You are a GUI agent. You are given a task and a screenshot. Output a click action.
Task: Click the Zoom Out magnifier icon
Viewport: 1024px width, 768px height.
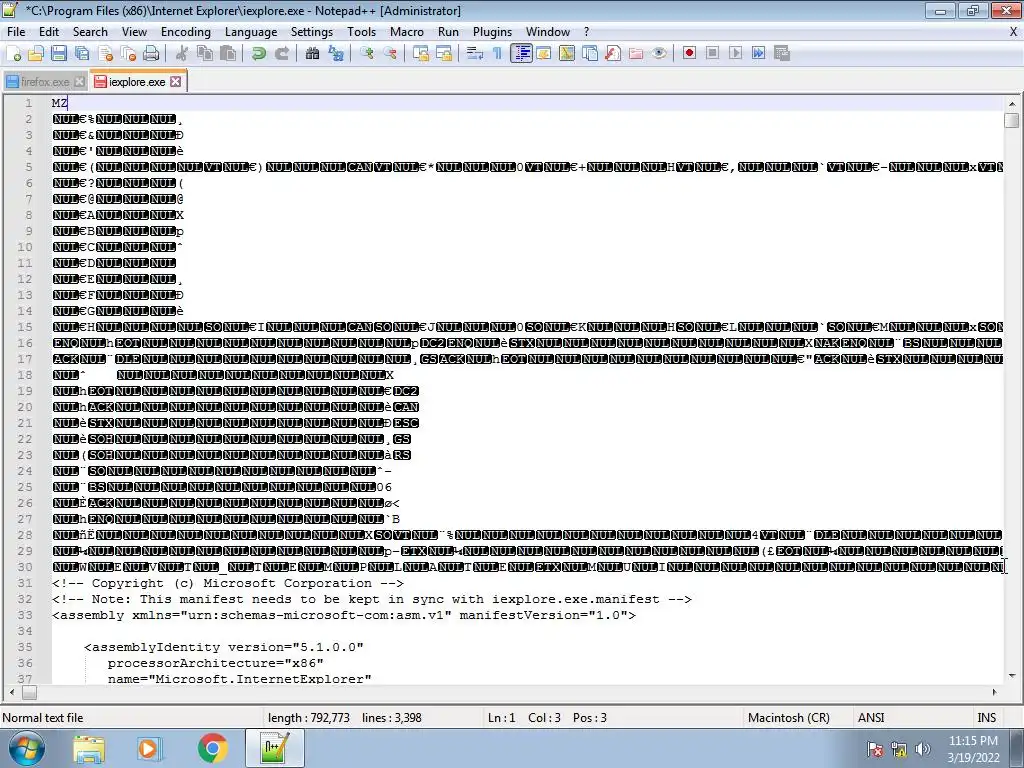(x=390, y=54)
